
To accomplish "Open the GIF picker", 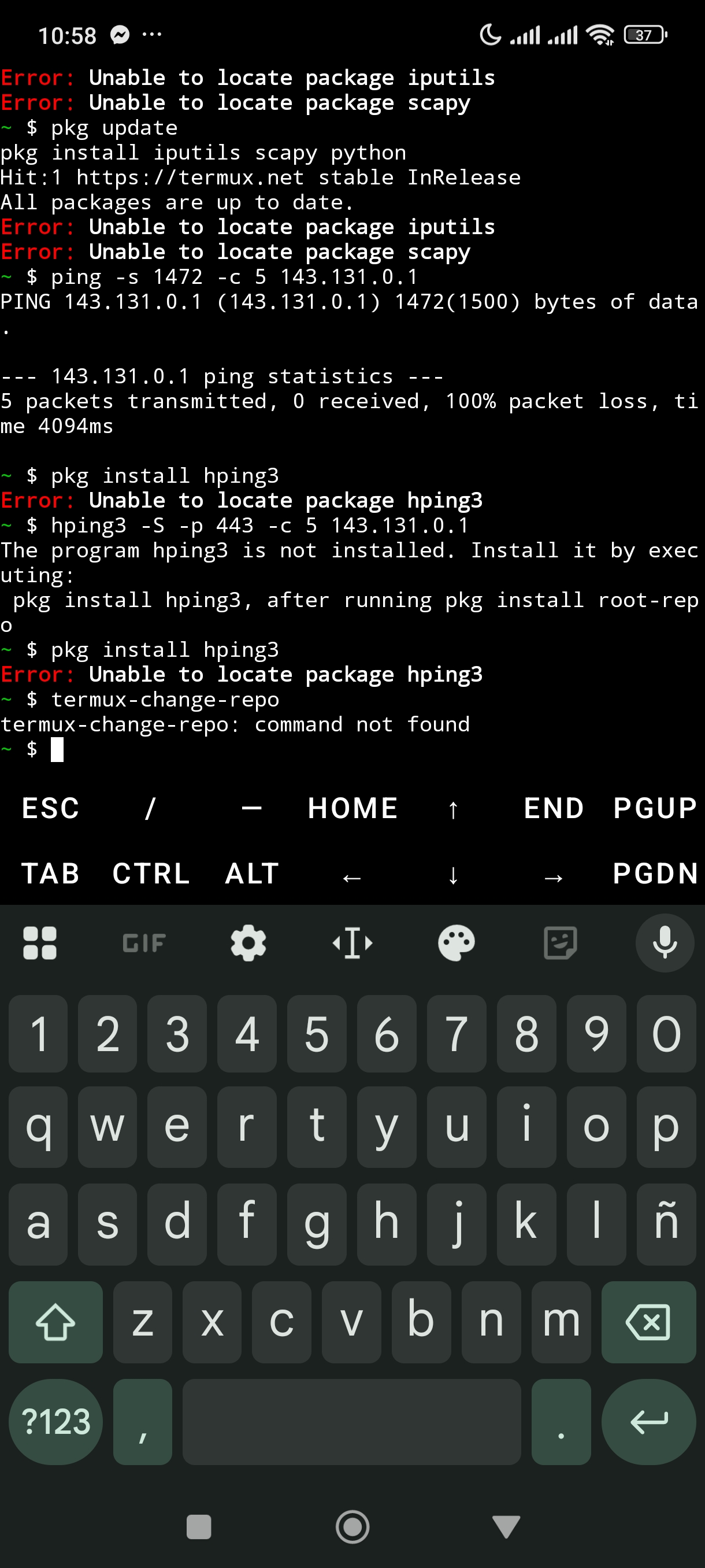I will pos(144,943).
